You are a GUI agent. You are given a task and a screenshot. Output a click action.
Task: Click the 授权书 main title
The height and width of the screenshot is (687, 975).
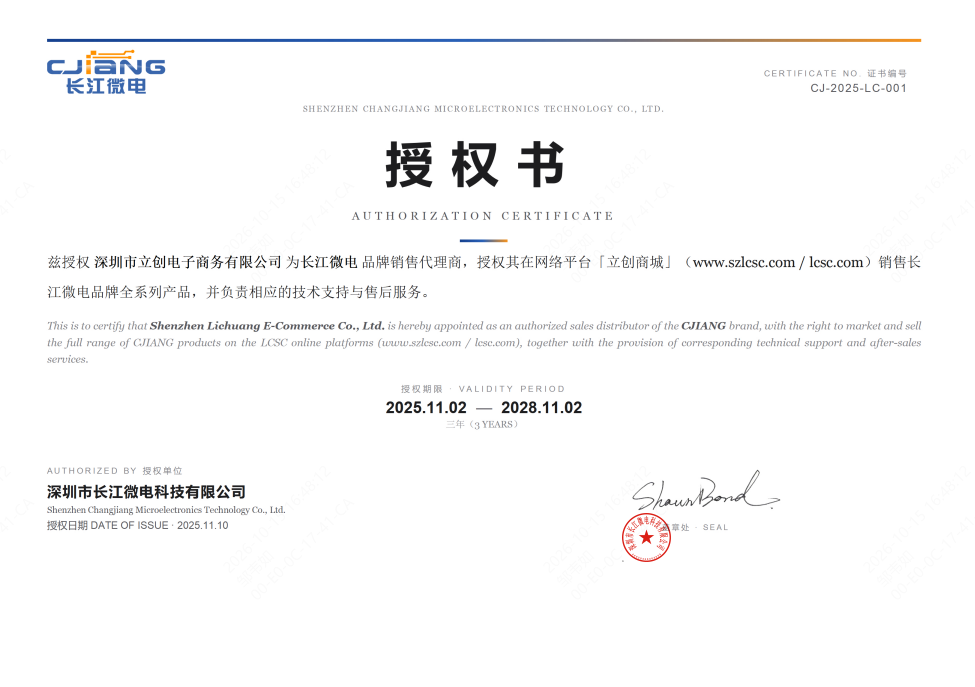coord(475,165)
